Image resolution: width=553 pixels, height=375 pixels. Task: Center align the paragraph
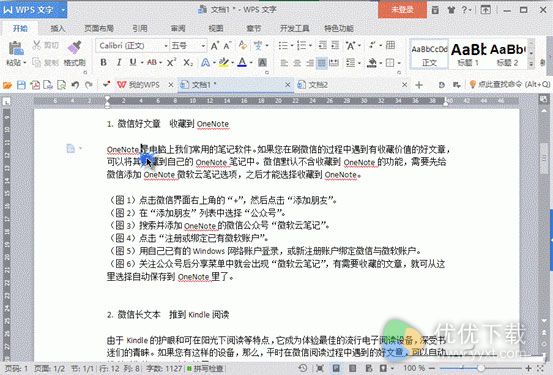click(x=297, y=63)
